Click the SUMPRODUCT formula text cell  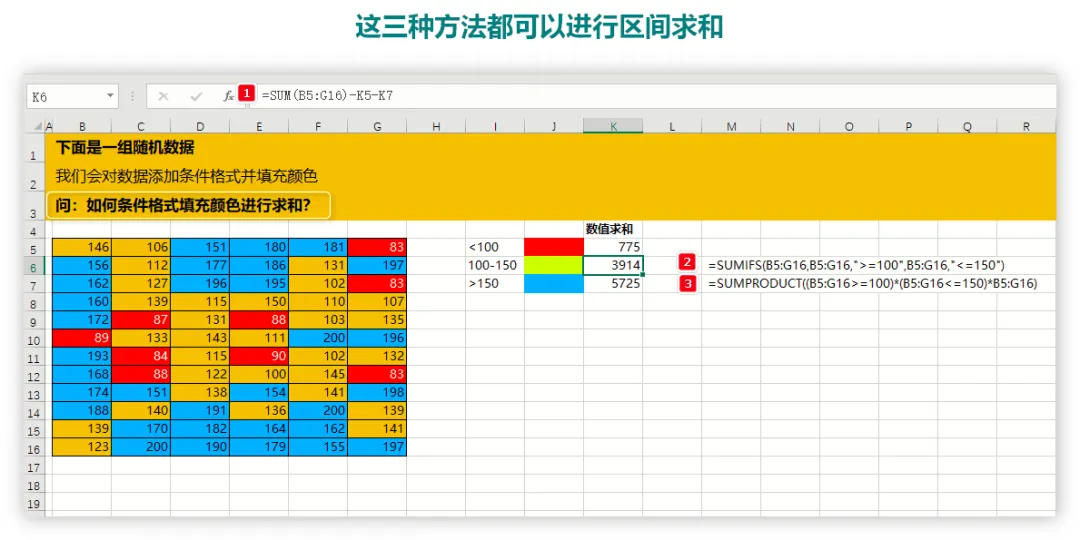coord(873,283)
